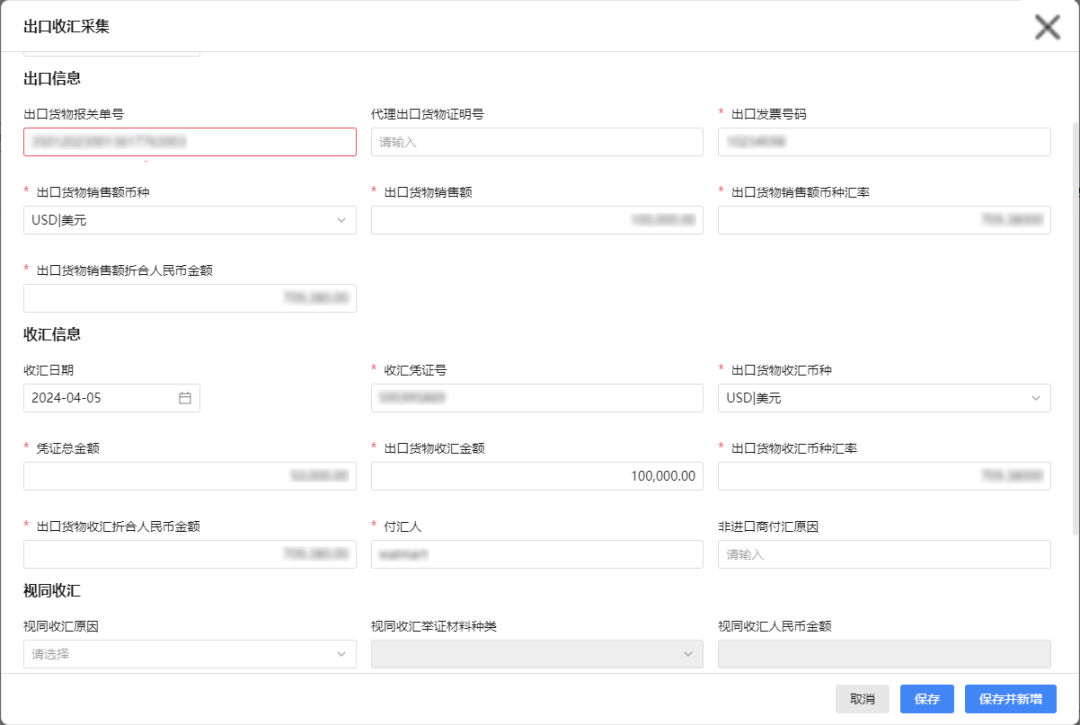Click 出口收汇采集 dialog title
The width and height of the screenshot is (1080, 725).
click(67, 27)
